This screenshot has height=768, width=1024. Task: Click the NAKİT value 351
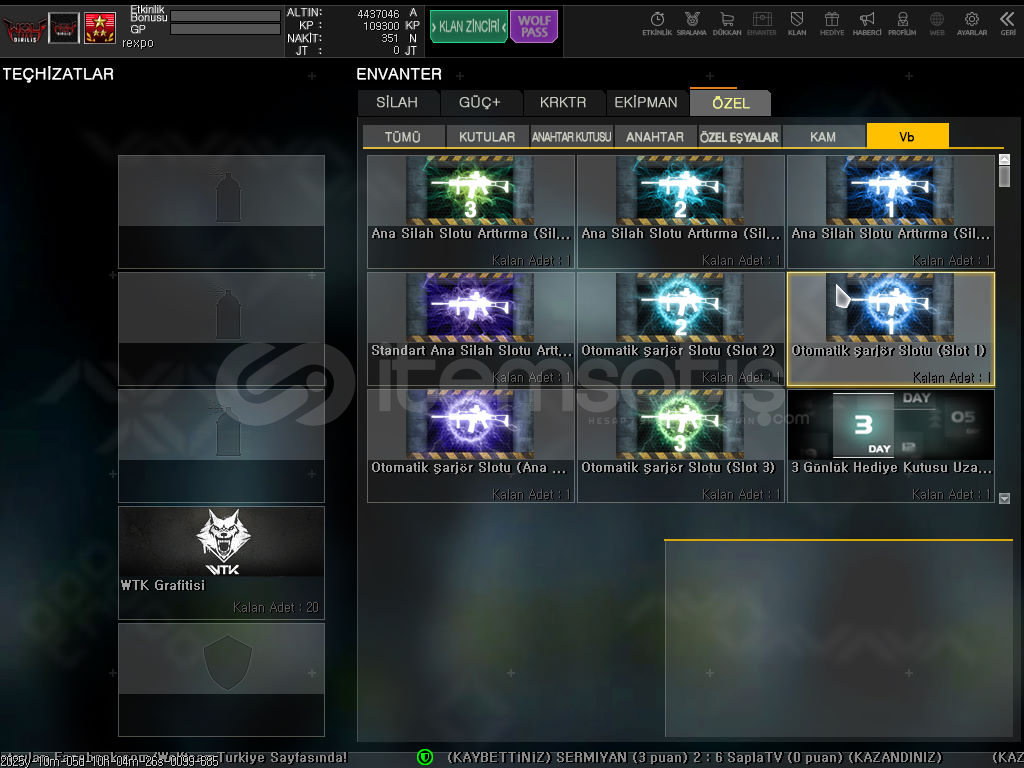coord(390,39)
